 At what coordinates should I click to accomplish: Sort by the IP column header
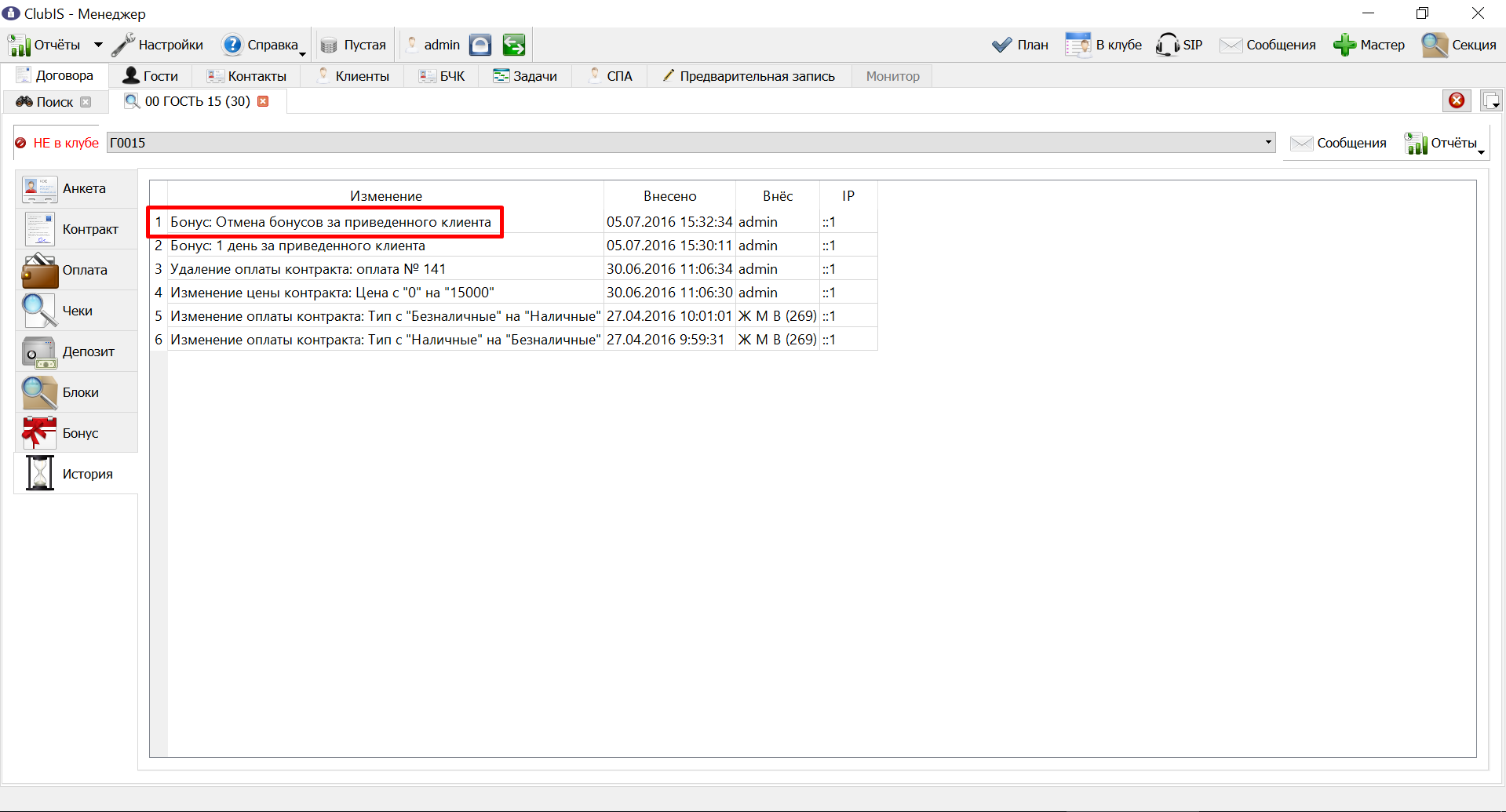tap(848, 196)
